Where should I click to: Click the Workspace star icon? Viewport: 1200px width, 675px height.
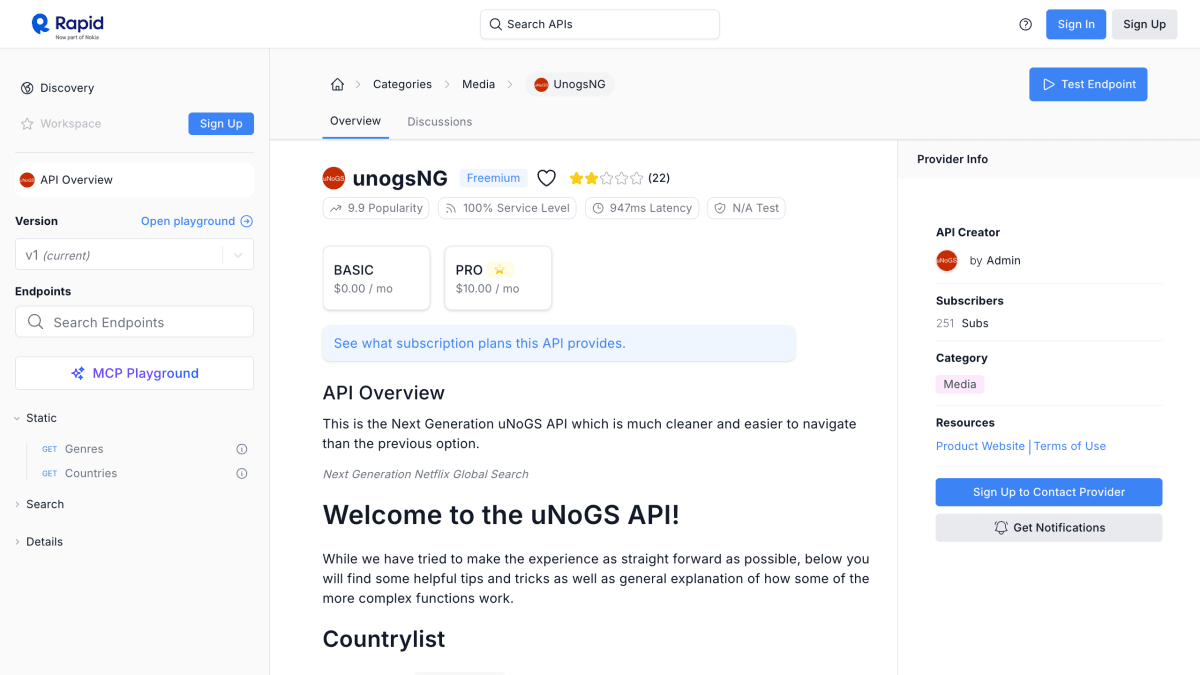[x=27, y=124]
